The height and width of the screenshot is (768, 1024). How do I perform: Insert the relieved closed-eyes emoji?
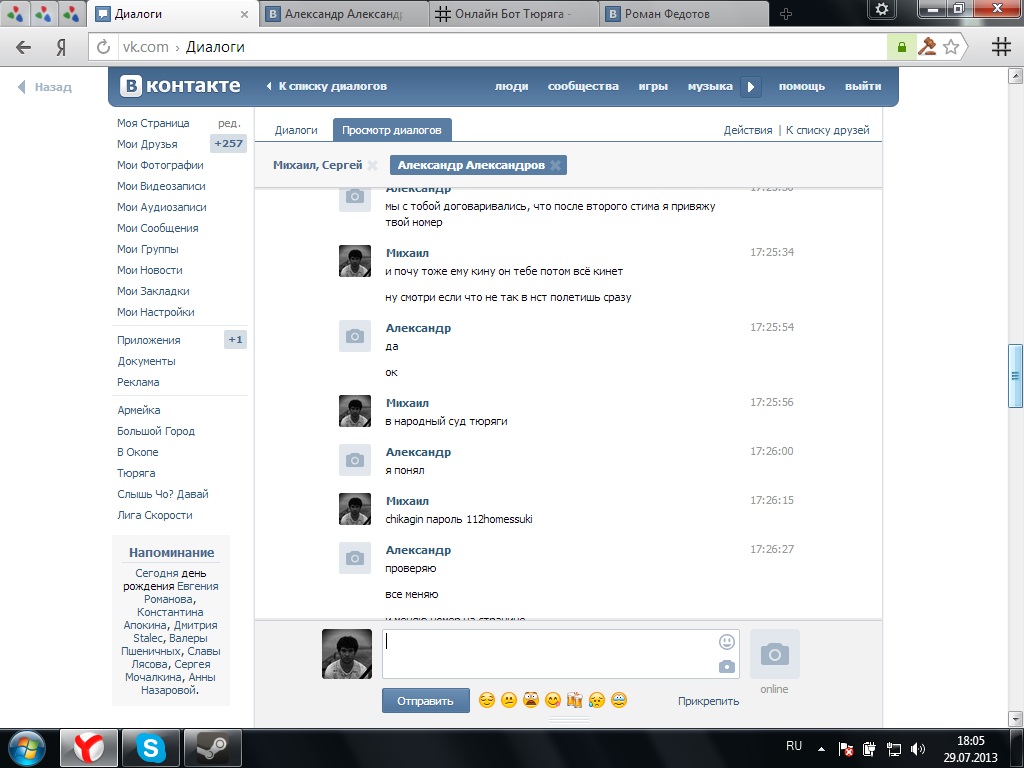tap(487, 700)
